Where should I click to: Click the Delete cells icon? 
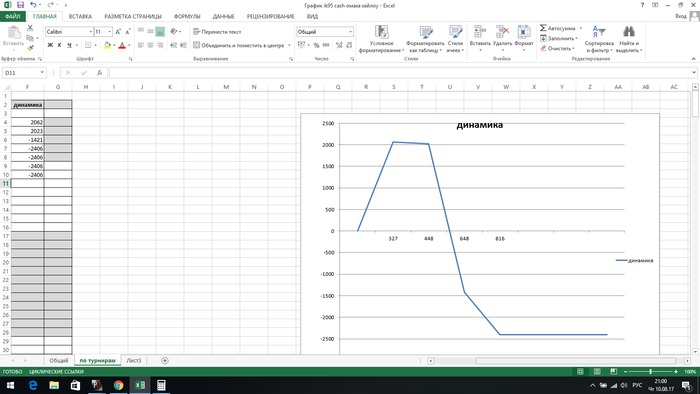tap(503, 32)
